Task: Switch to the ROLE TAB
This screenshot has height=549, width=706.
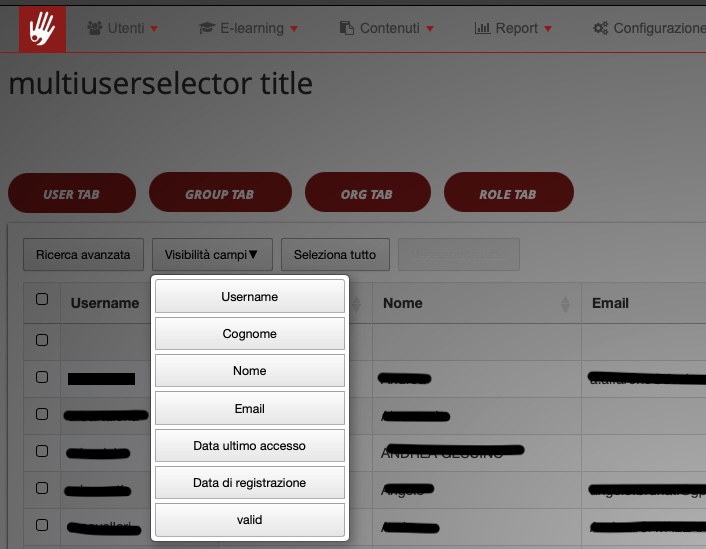Action: (507, 194)
